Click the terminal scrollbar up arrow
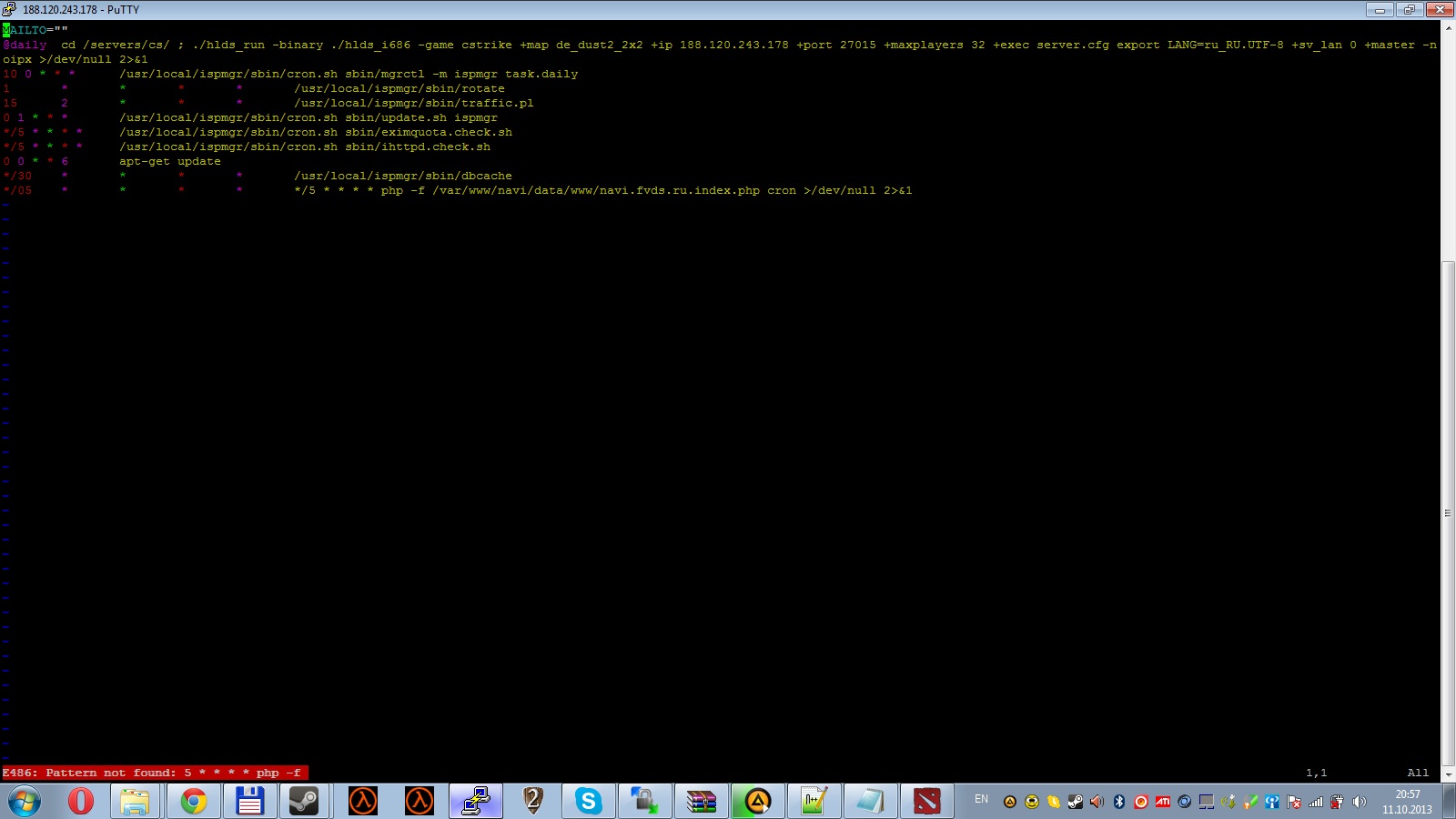 pyautogui.click(x=1448, y=28)
